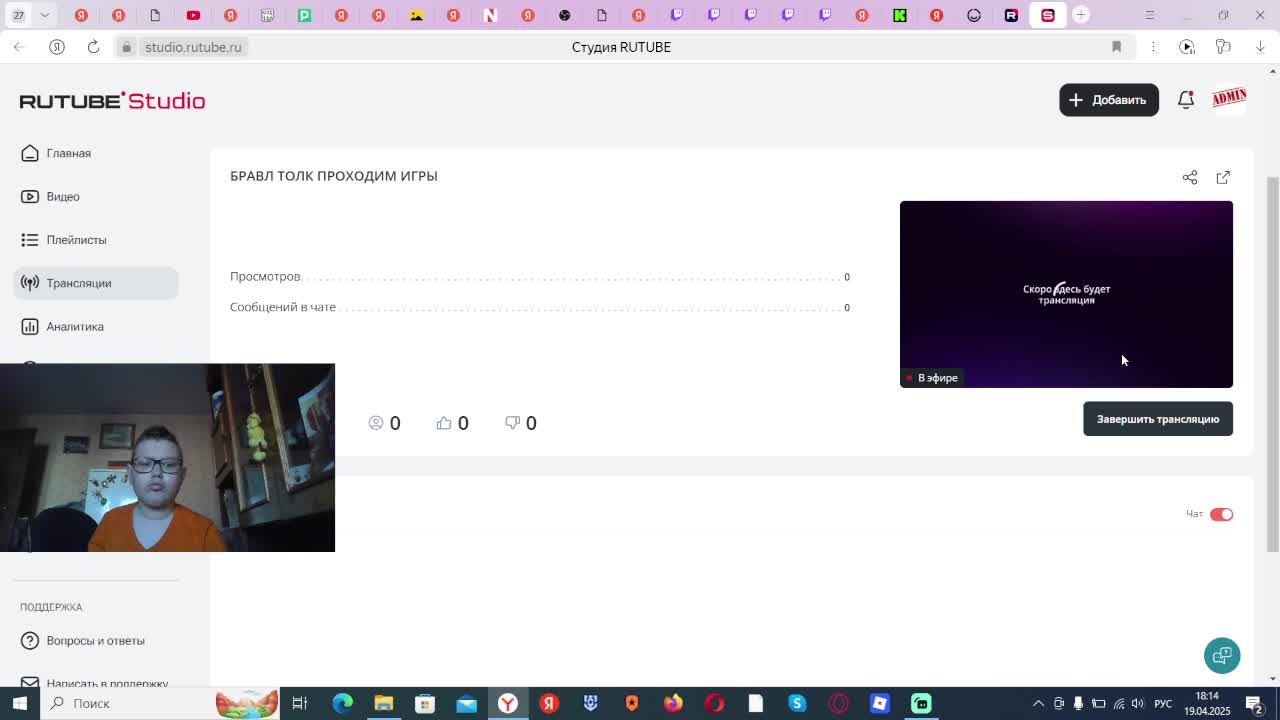Open Roblox from the taskbar
The height and width of the screenshot is (720, 1280).
click(x=880, y=703)
